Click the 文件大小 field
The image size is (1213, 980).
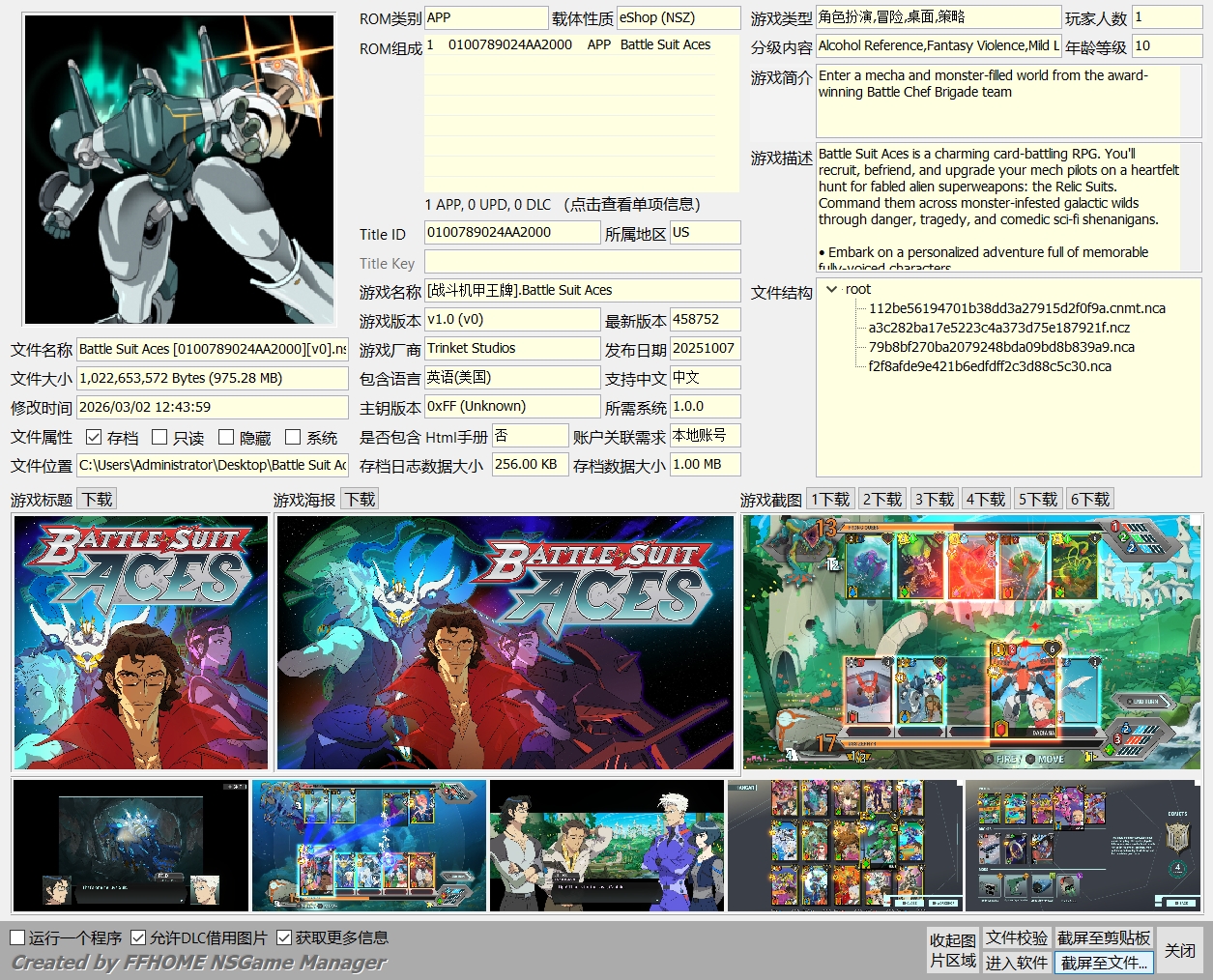pos(213,379)
